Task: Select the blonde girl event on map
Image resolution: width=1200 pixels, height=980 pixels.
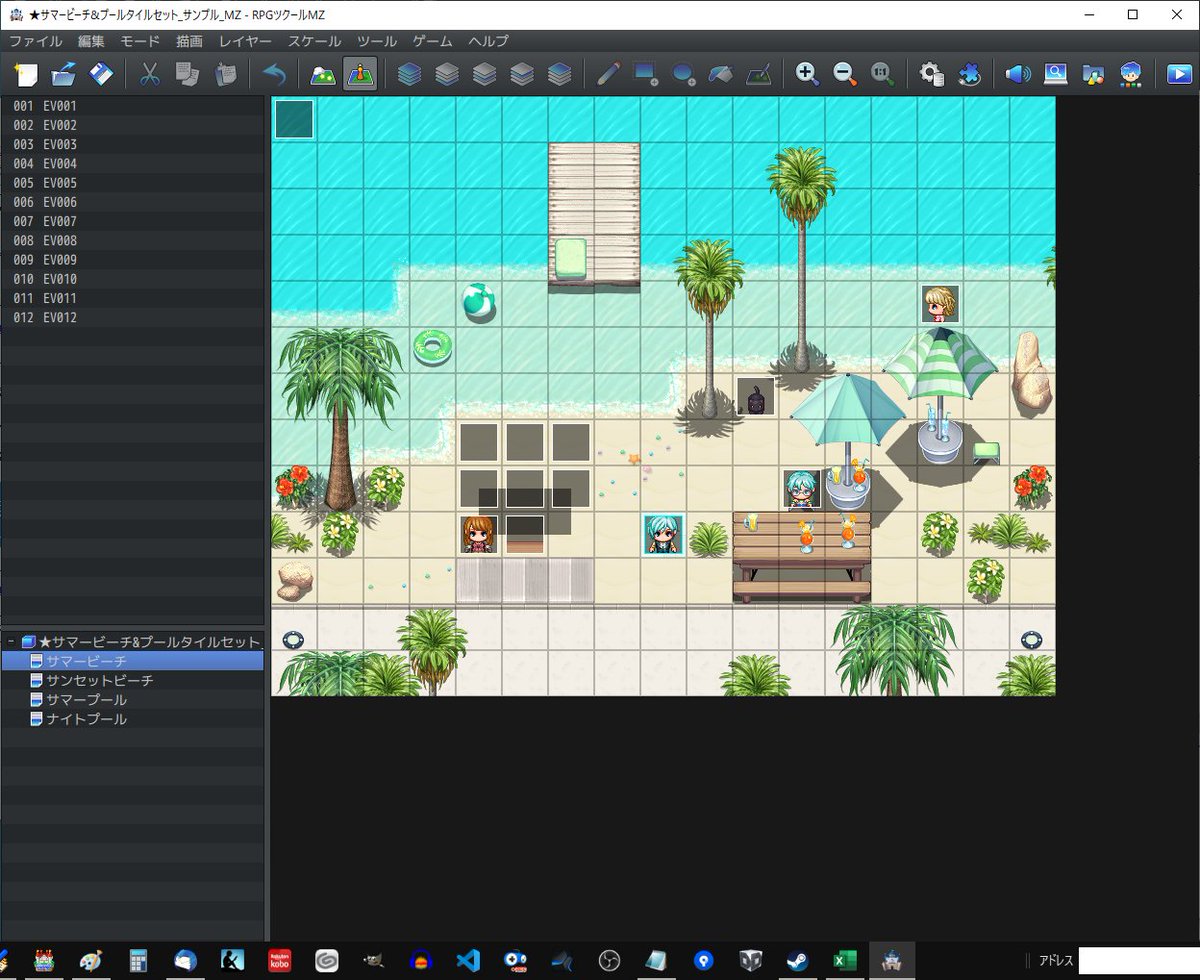Action: coord(940,304)
